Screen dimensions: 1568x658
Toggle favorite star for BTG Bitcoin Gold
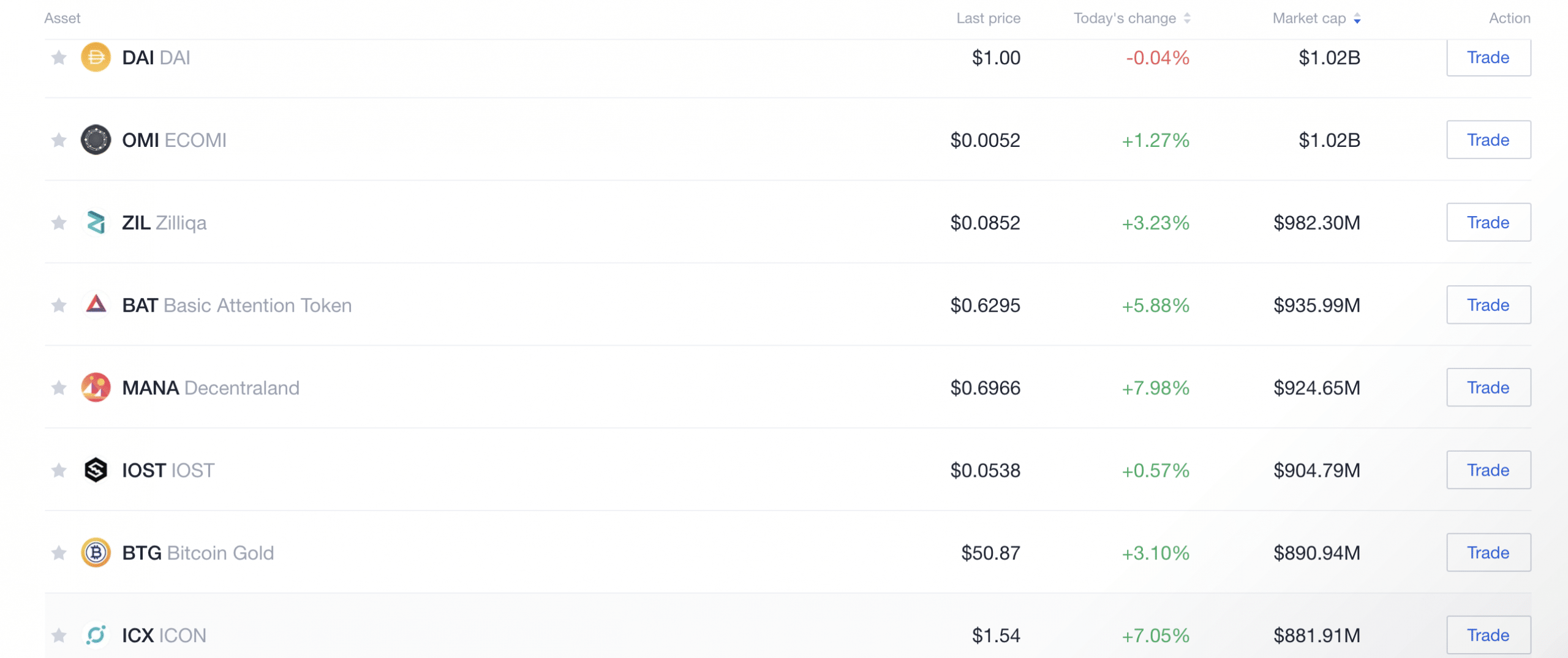click(x=59, y=553)
